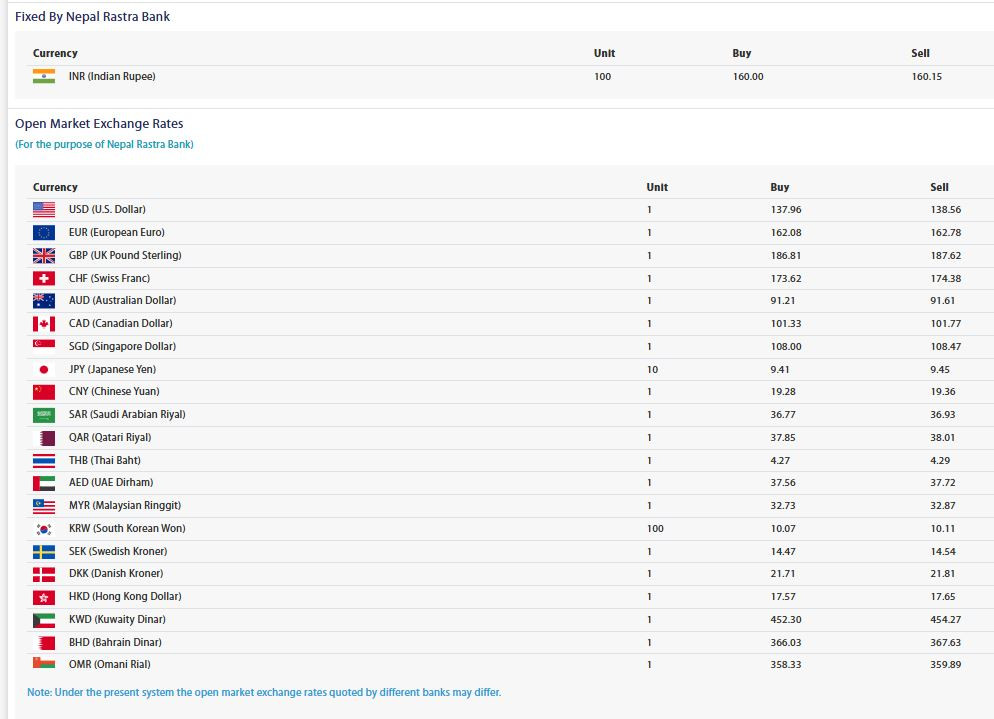
Task: Select the 'SGD (Singapore Dollar)' currency name
Action: [x=122, y=346]
